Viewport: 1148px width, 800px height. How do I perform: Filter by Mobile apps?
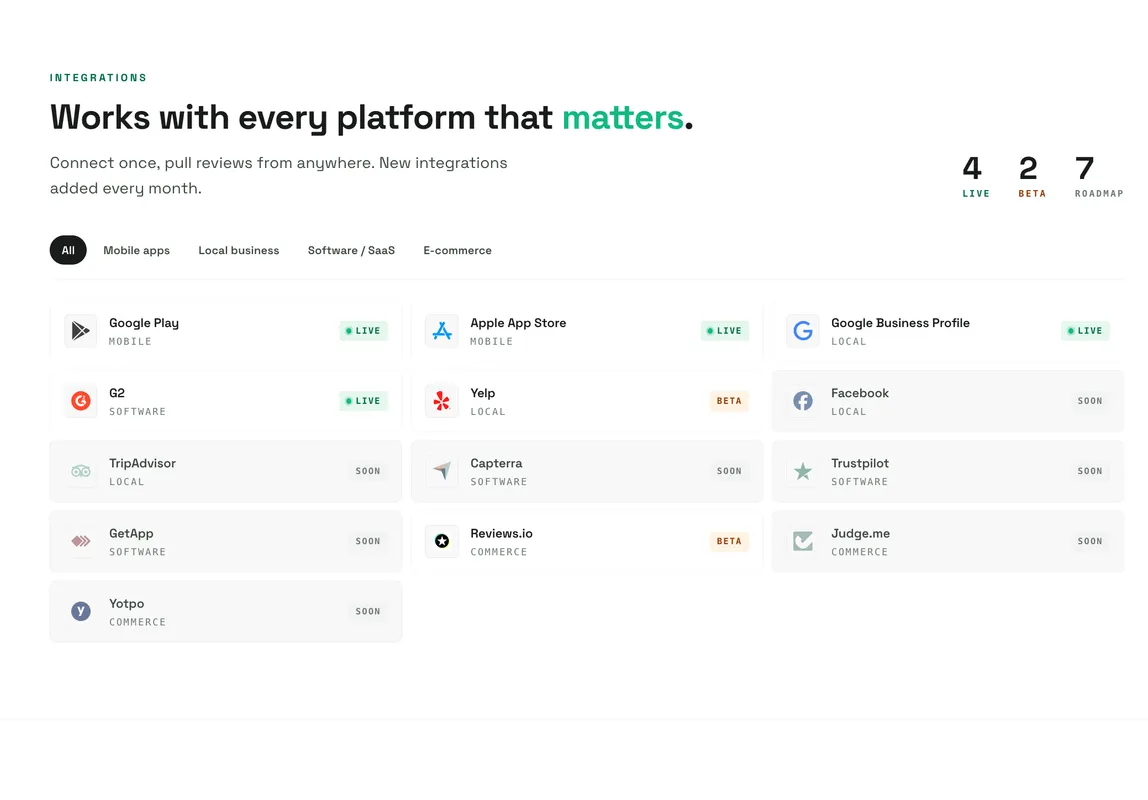click(136, 250)
